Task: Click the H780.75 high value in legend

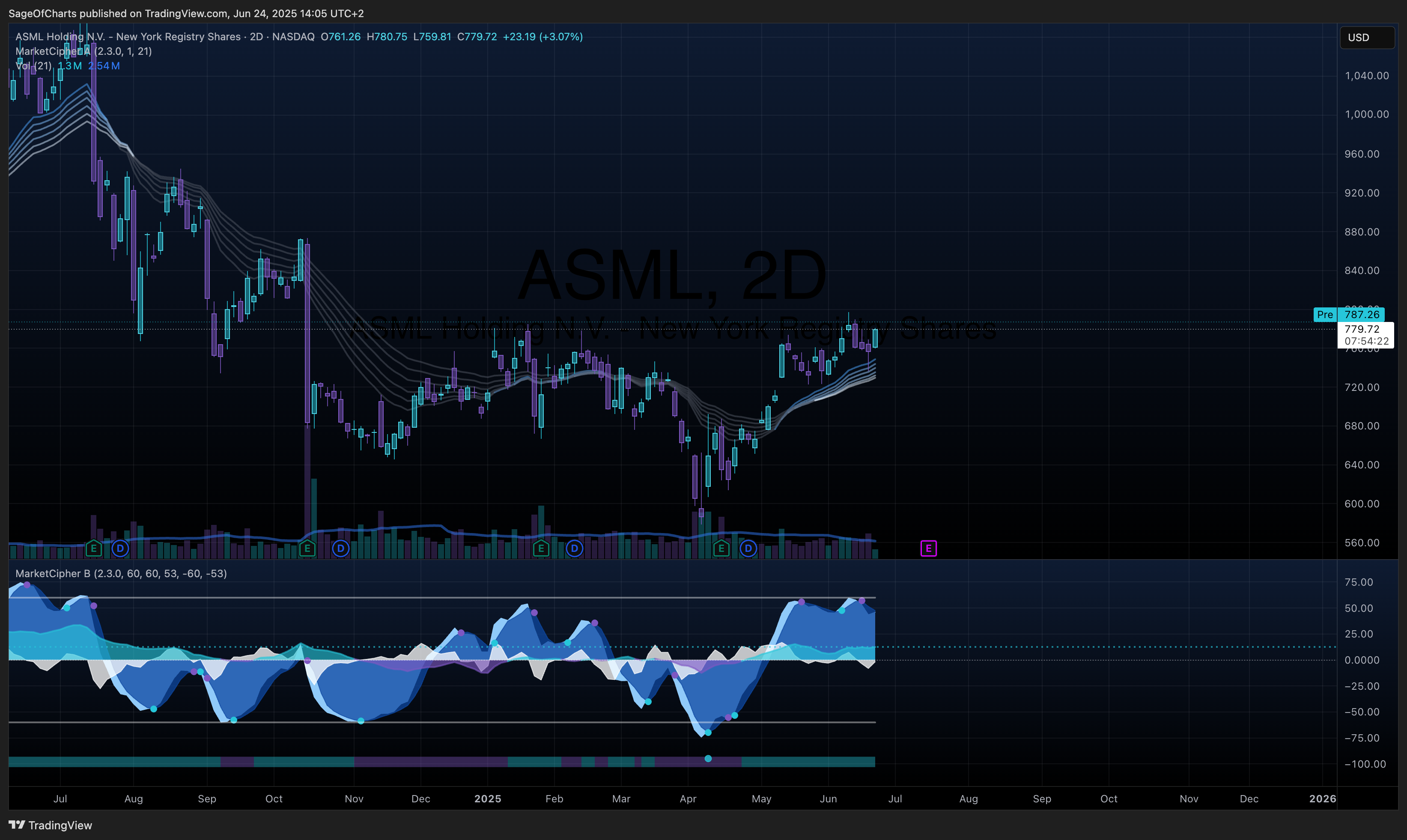Action: pyautogui.click(x=387, y=37)
